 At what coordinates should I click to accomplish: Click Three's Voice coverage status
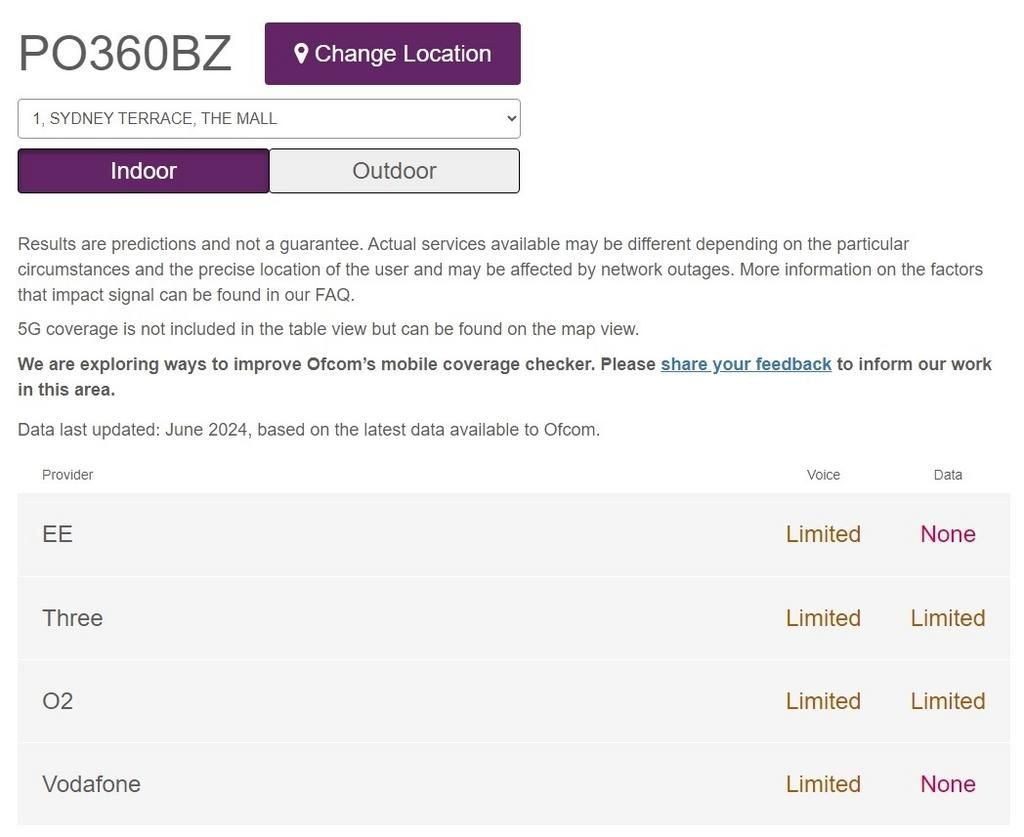[x=823, y=618]
